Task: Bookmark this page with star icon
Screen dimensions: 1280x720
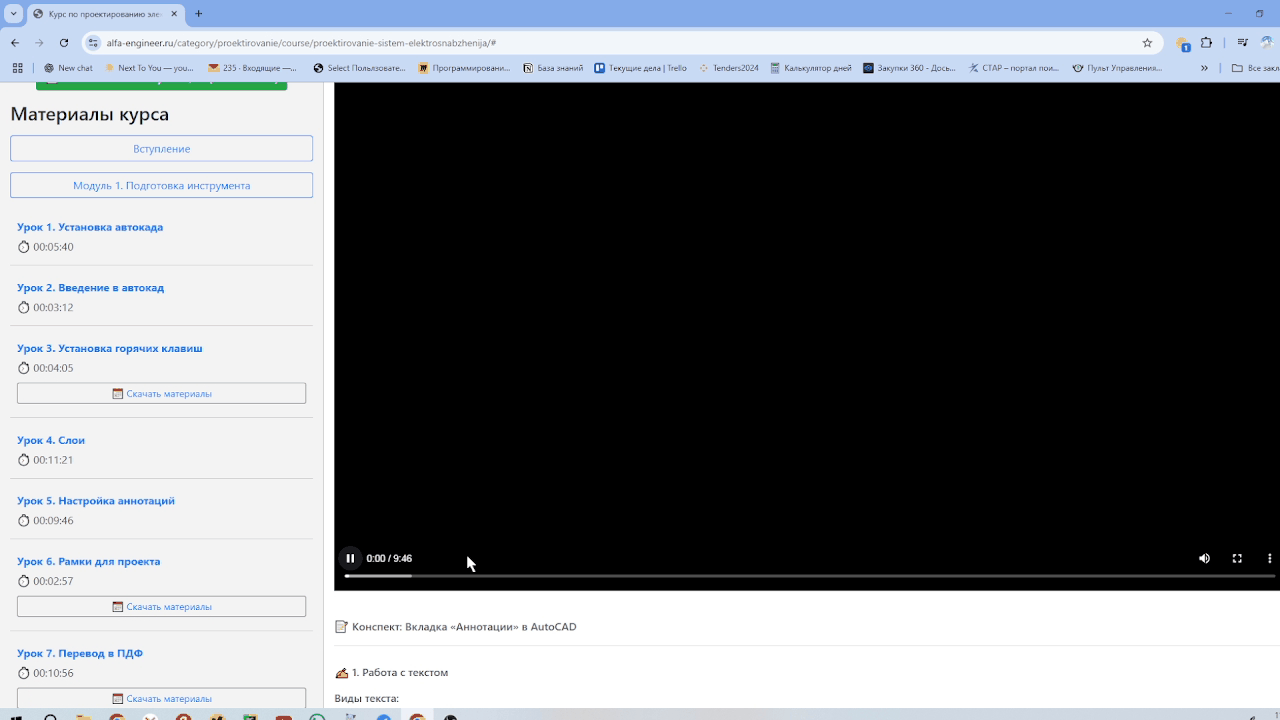Action: 1147,43
